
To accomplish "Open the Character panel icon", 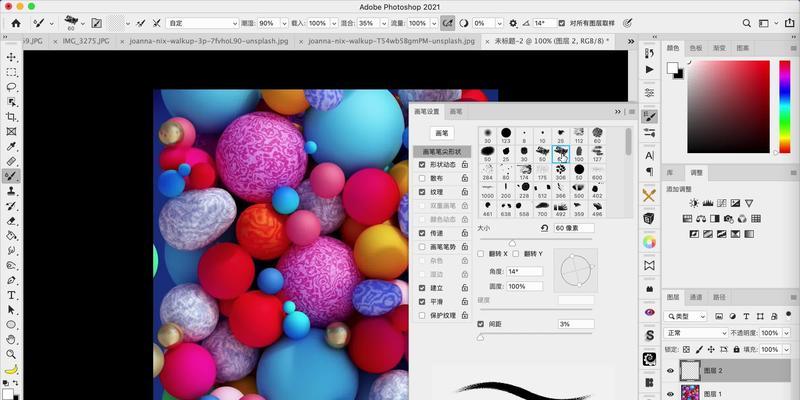I will (x=649, y=156).
